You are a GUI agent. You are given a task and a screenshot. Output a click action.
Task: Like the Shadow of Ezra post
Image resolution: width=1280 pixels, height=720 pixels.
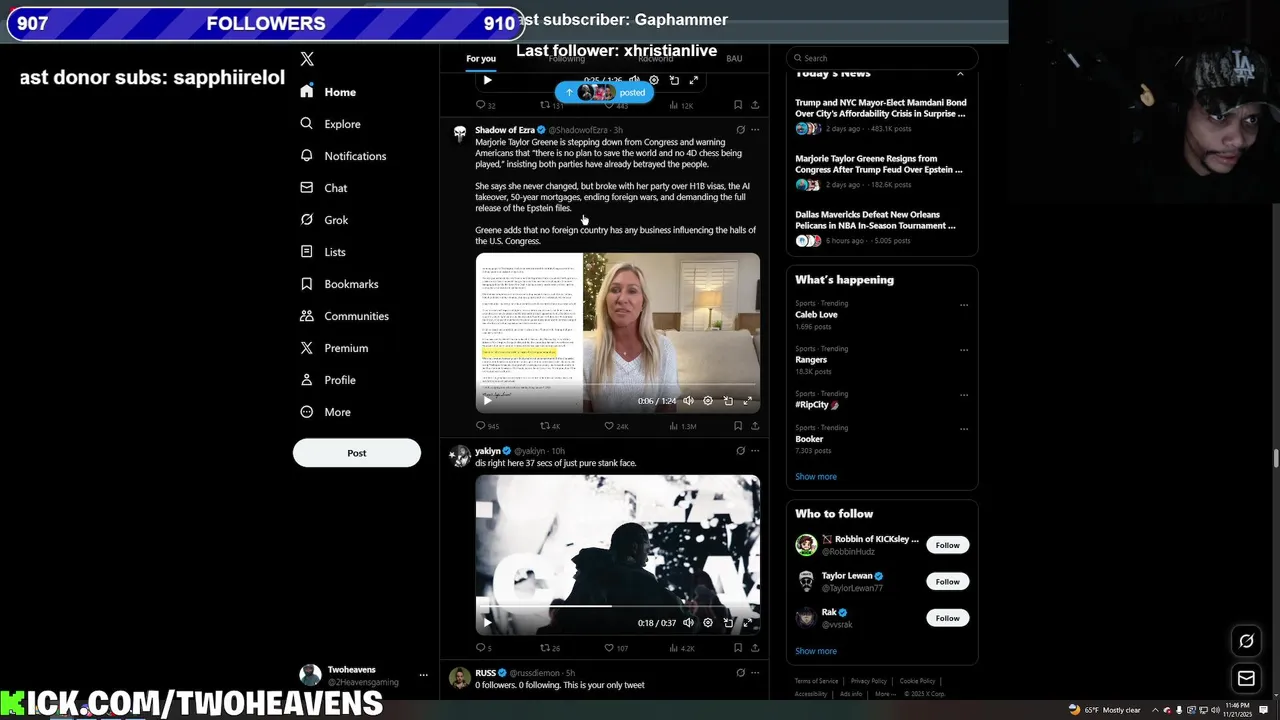(x=616, y=426)
